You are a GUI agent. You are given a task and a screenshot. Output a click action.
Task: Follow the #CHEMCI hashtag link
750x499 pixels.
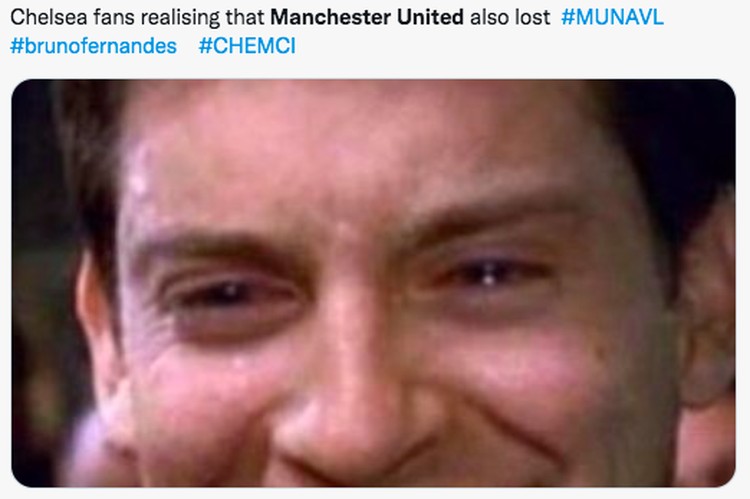pos(247,46)
